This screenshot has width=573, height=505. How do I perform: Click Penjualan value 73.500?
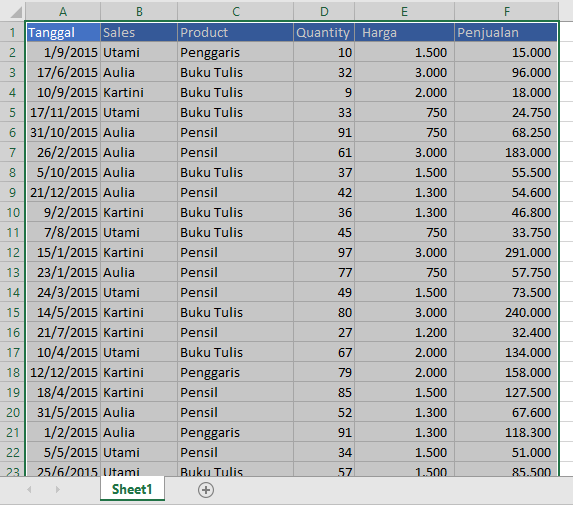click(506, 292)
